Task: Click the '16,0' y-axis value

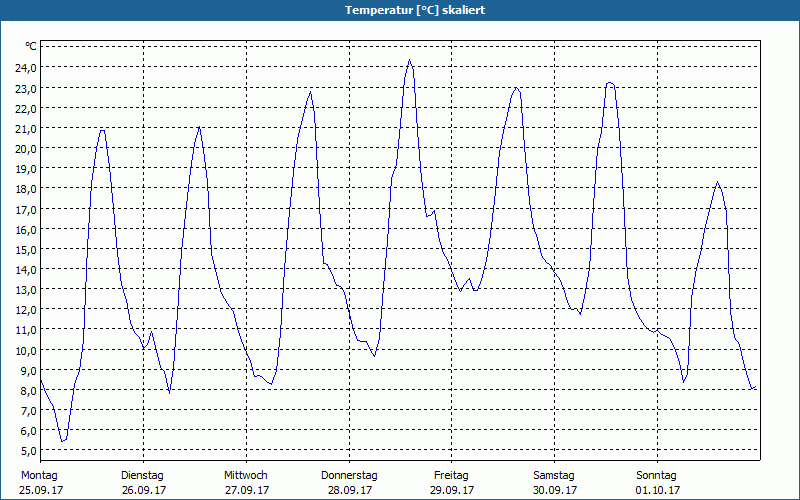Action: click(25, 229)
